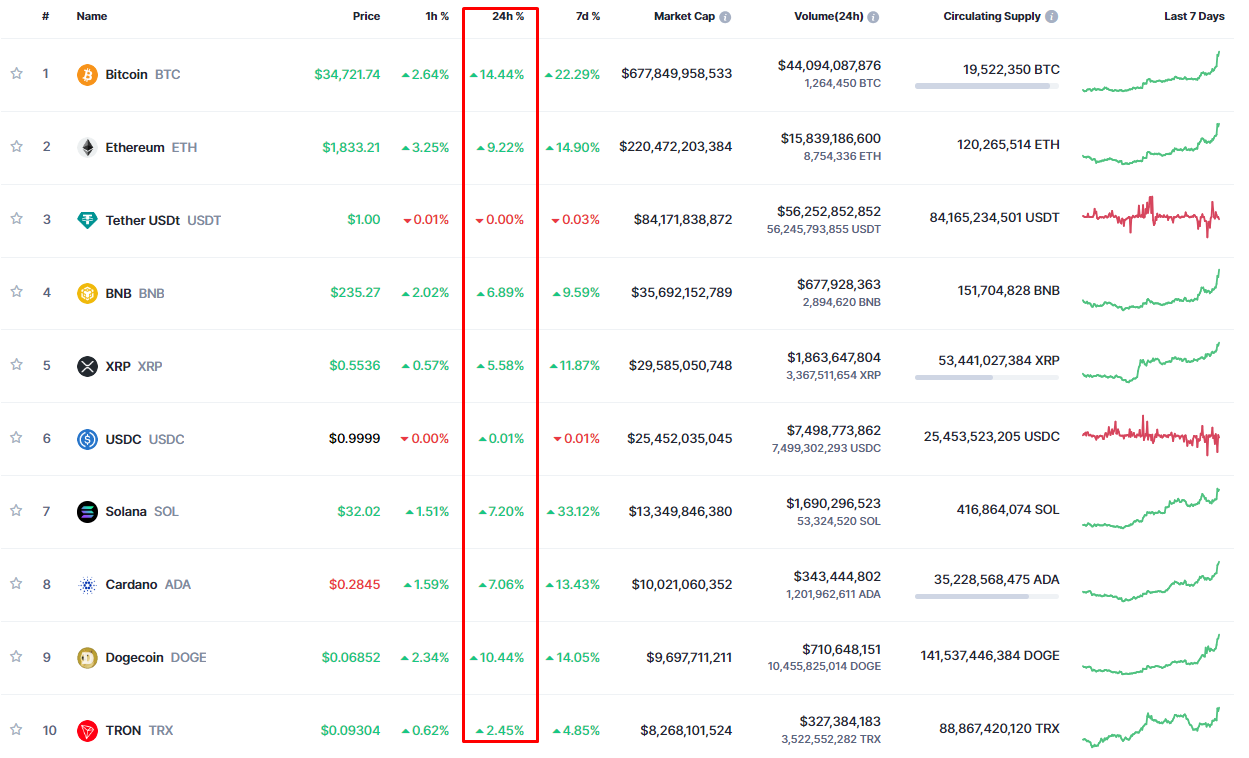This screenshot has width=1249, height=758.
Task: Click Ethereum supply 120,265,514 ETH
Action: (1008, 145)
